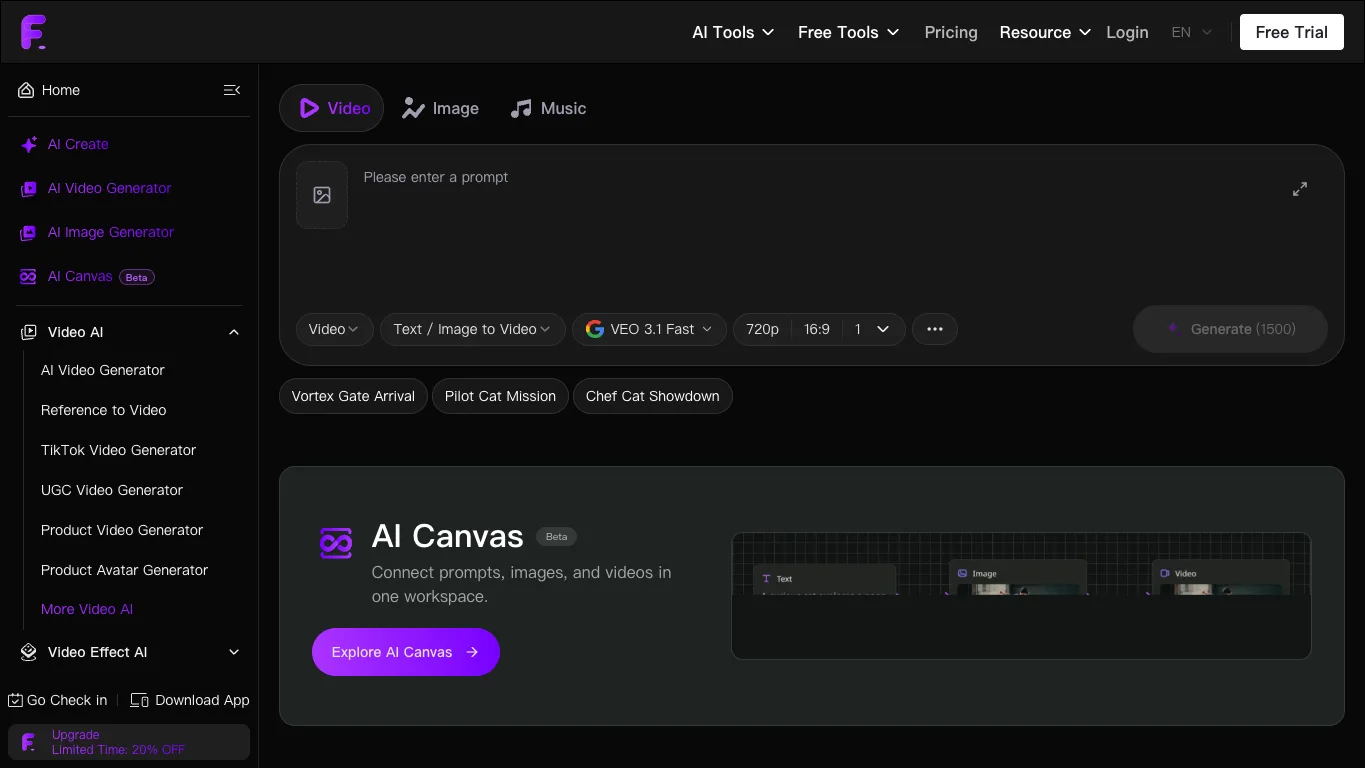Click the purple F logo in header
Image resolution: width=1365 pixels, height=768 pixels.
click(33, 32)
